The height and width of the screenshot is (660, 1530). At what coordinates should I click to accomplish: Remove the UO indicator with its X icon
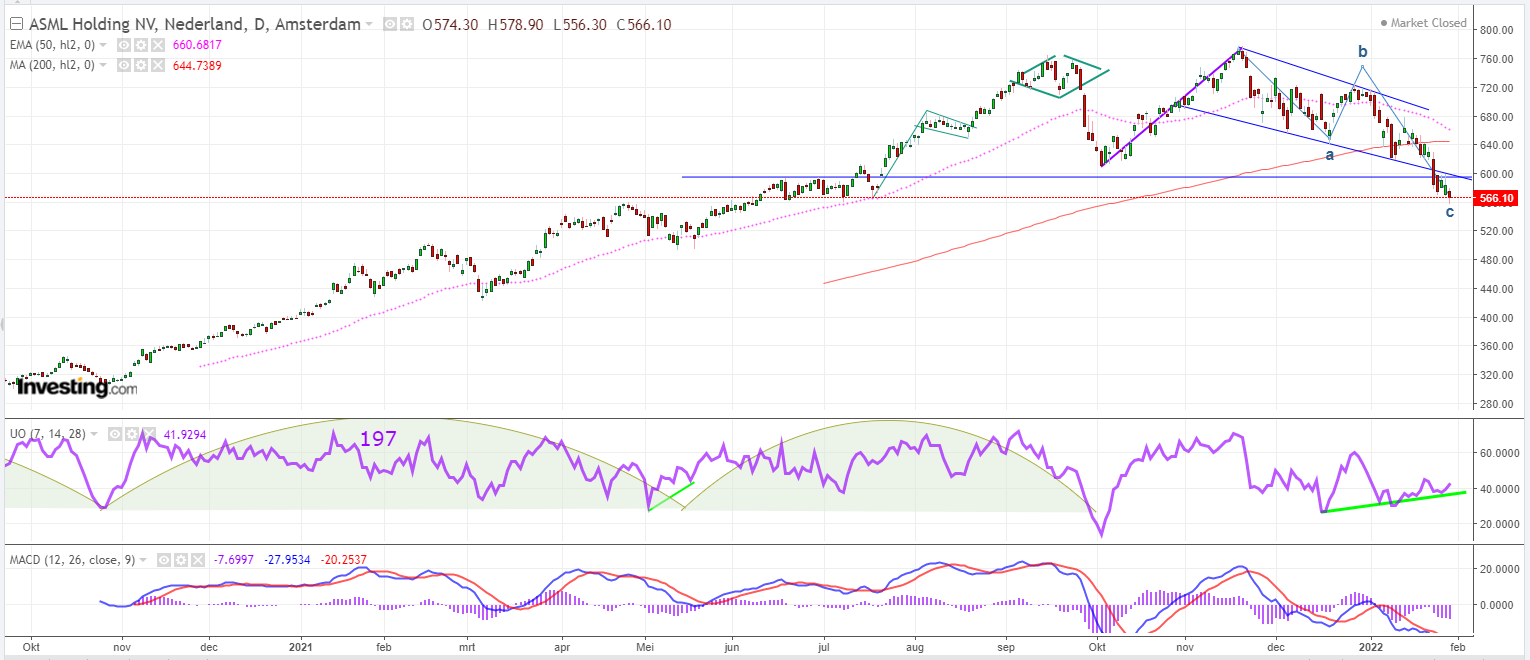[148, 434]
